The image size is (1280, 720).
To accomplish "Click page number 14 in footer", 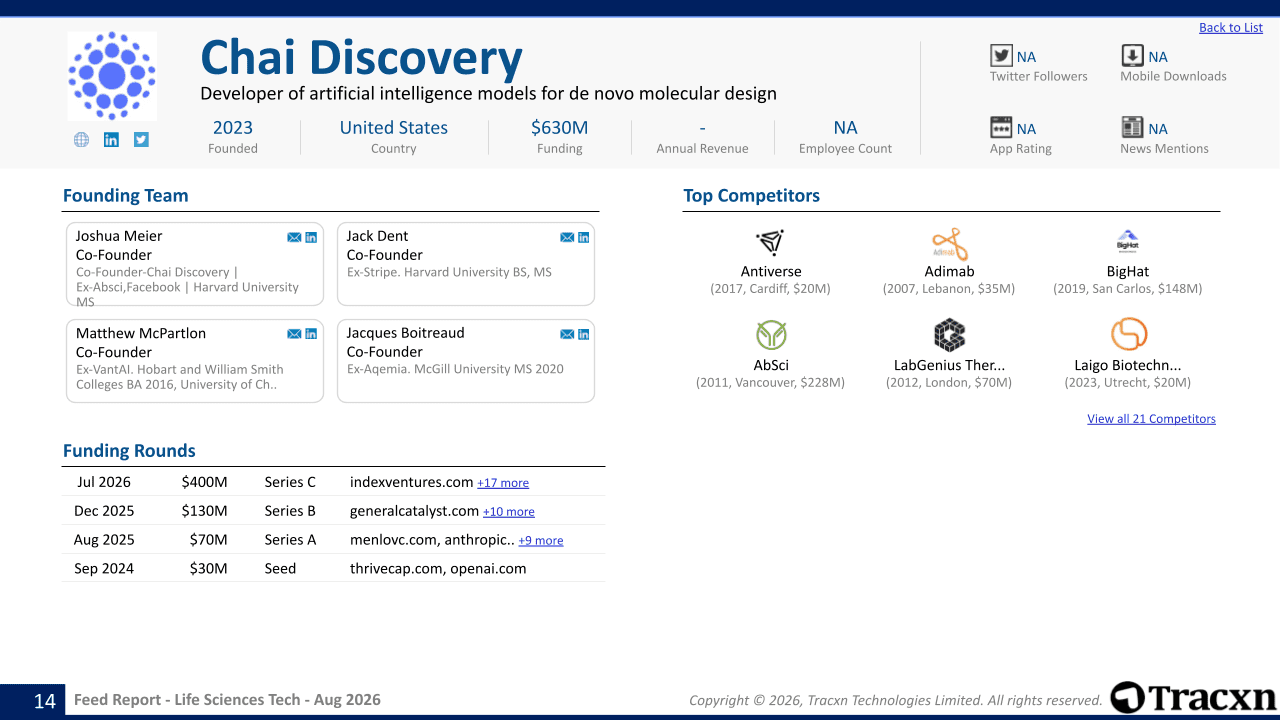I will coord(45,701).
